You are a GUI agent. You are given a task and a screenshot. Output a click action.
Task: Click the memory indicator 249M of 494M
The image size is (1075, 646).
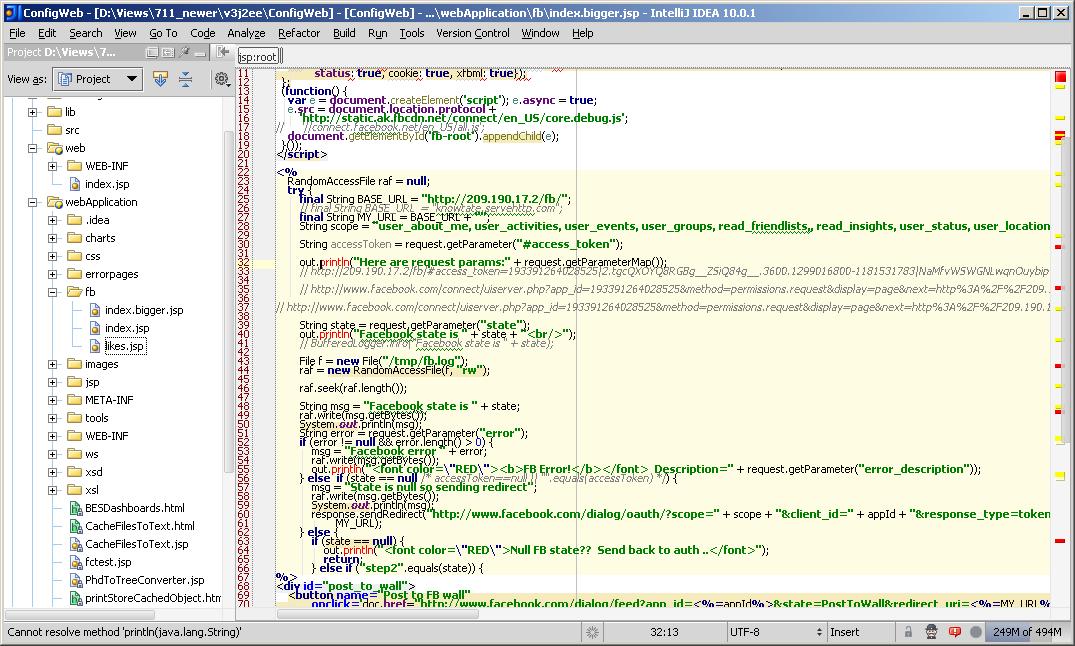[1026, 632]
